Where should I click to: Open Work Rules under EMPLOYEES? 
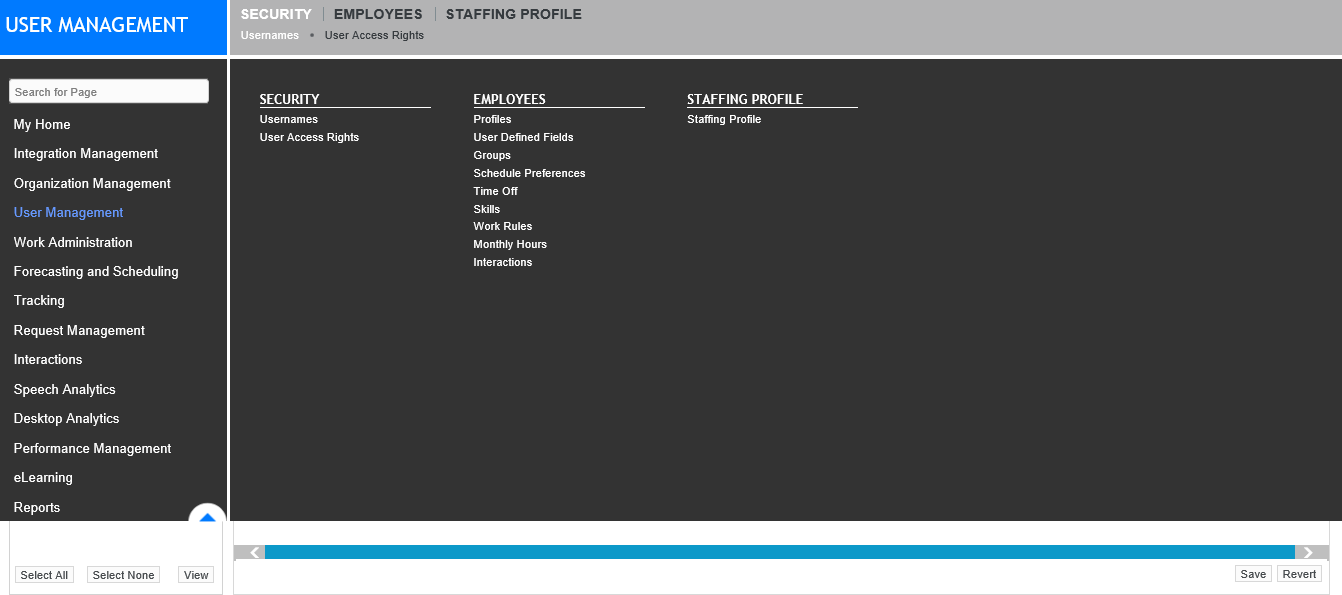[503, 226]
